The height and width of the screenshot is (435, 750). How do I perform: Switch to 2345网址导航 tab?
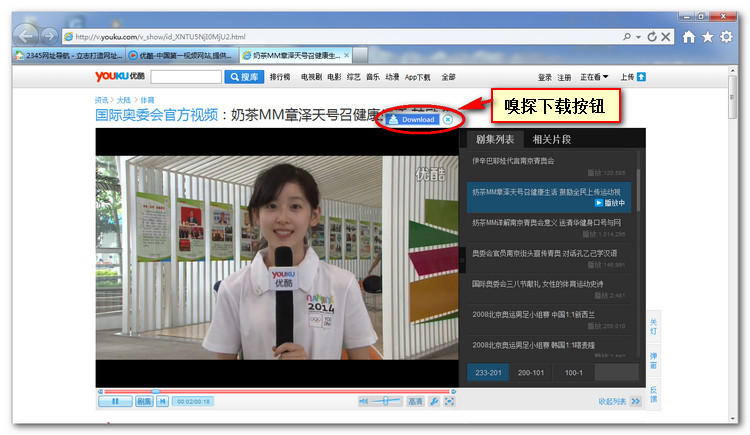[x=69, y=56]
